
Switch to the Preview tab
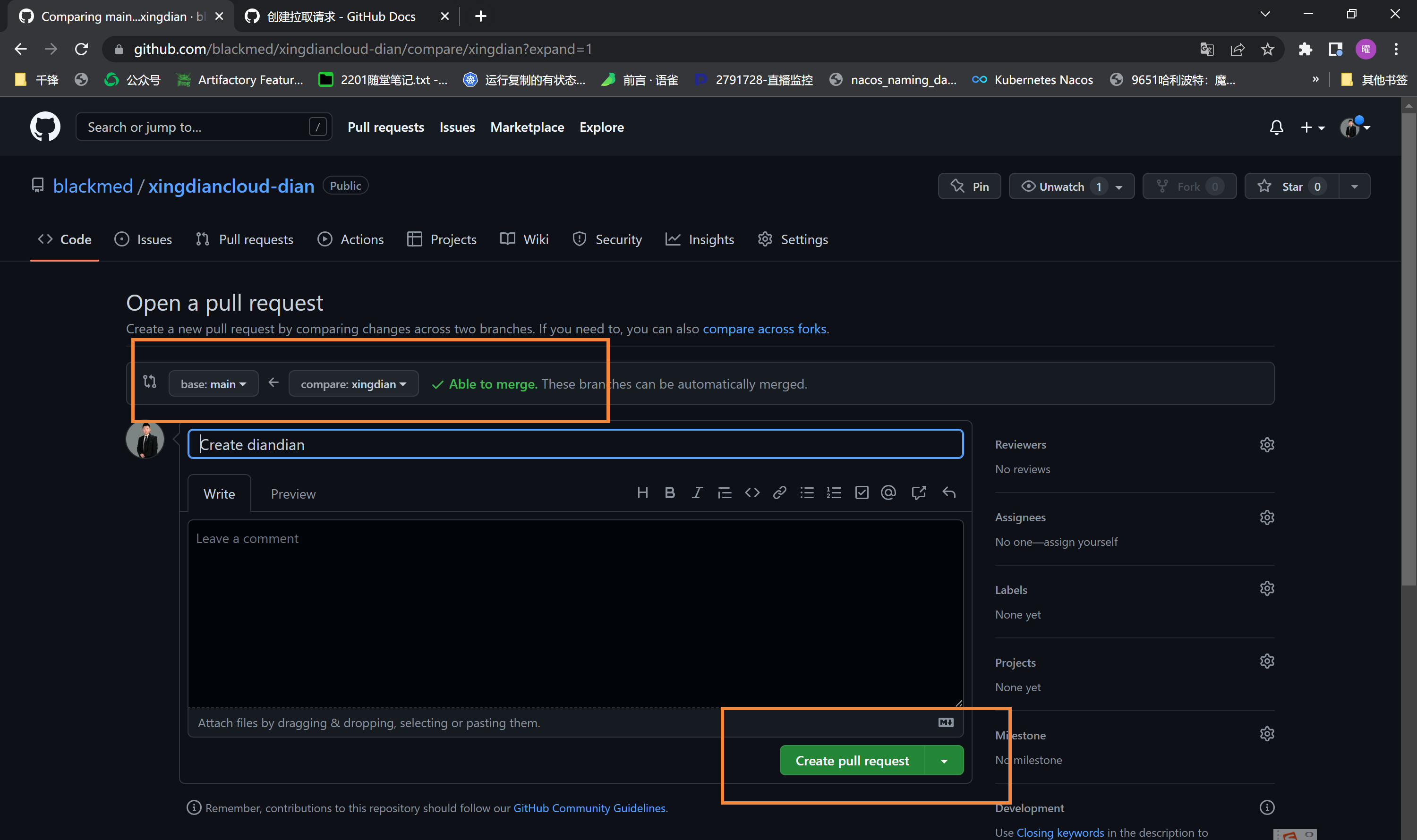(293, 494)
